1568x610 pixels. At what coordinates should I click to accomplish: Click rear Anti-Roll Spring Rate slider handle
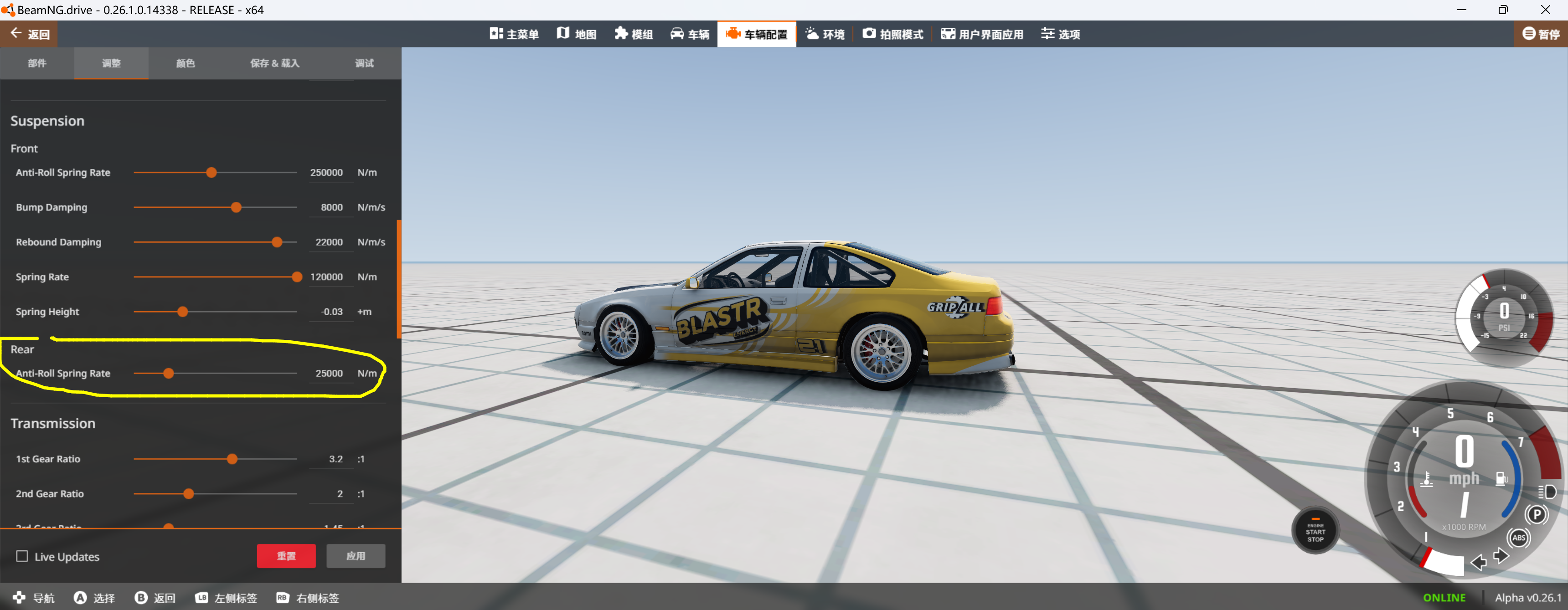(x=169, y=374)
